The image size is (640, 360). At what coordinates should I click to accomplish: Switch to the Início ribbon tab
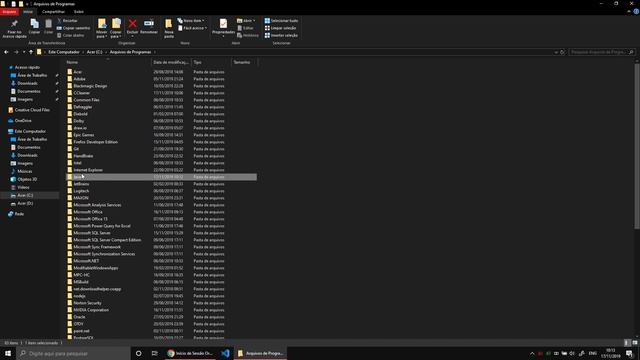coord(28,12)
